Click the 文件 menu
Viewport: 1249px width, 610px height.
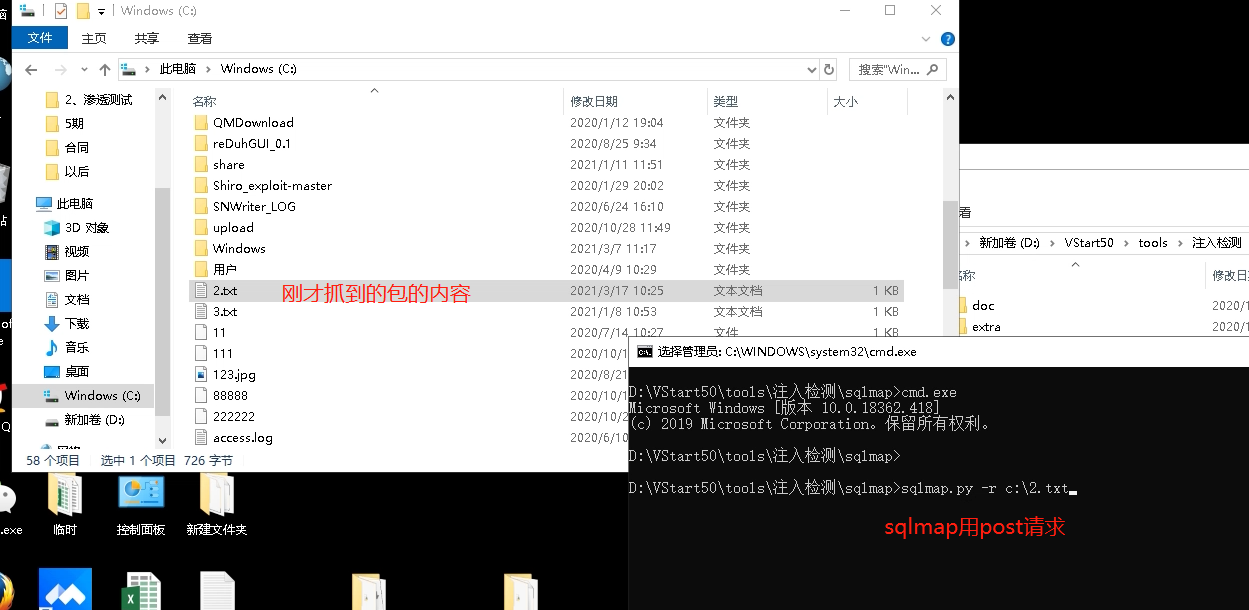tap(40, 38)
